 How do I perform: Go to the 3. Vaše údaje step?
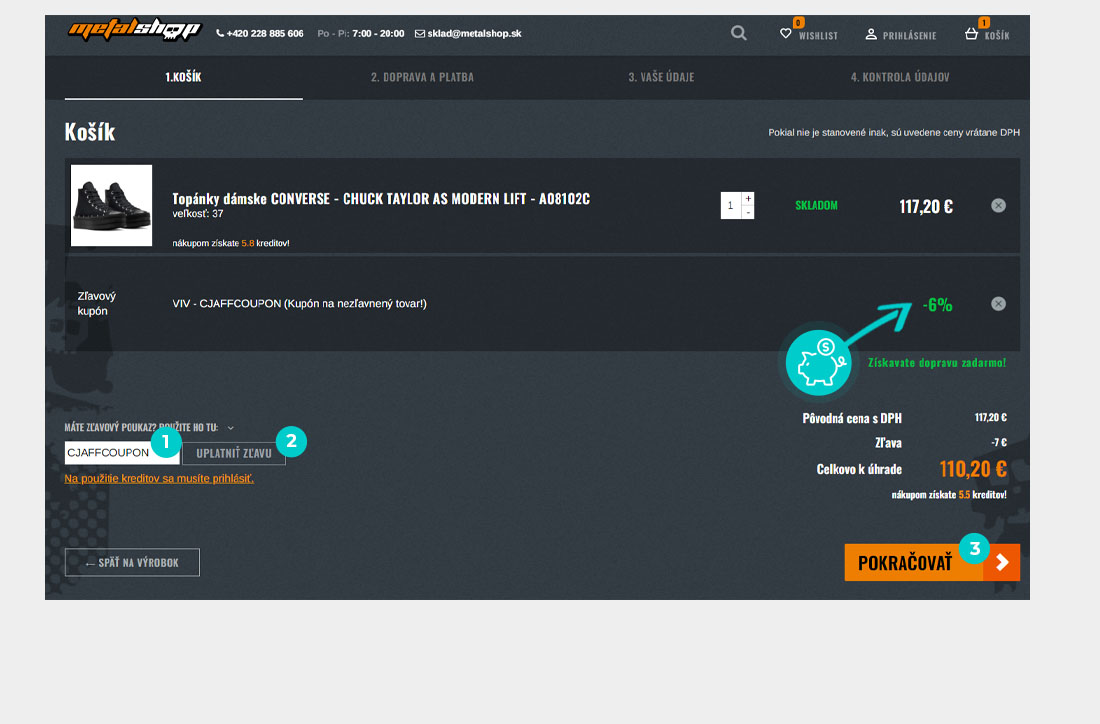[x=661, y=77]
